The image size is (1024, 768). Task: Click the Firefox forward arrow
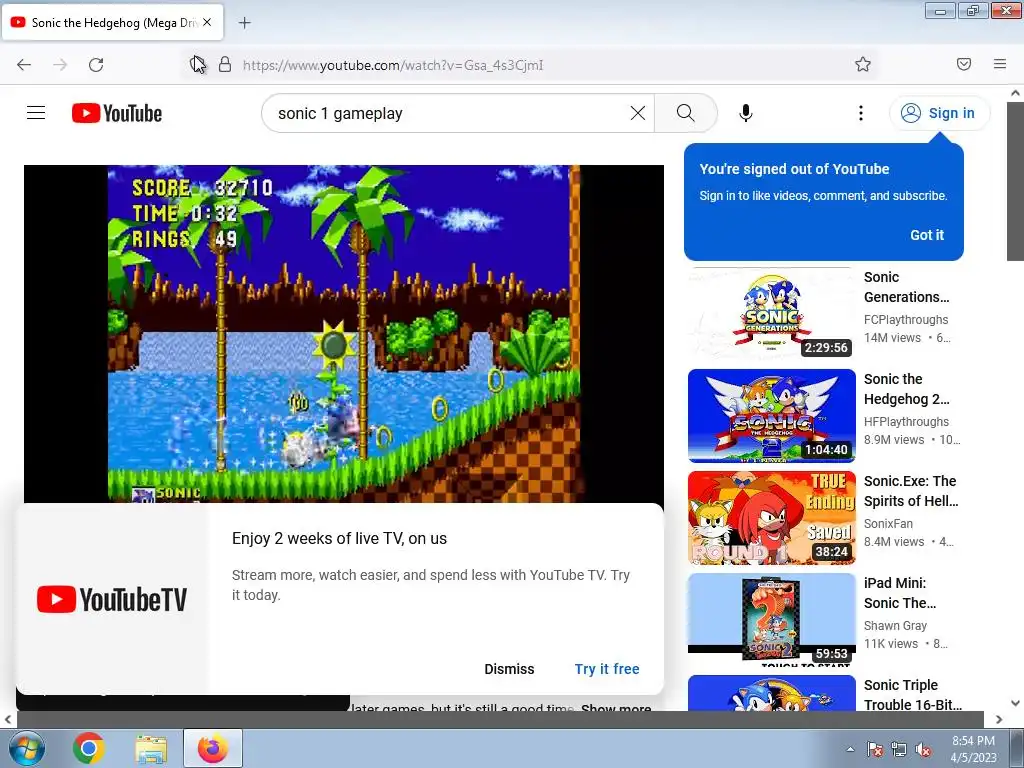pos(60,65)
